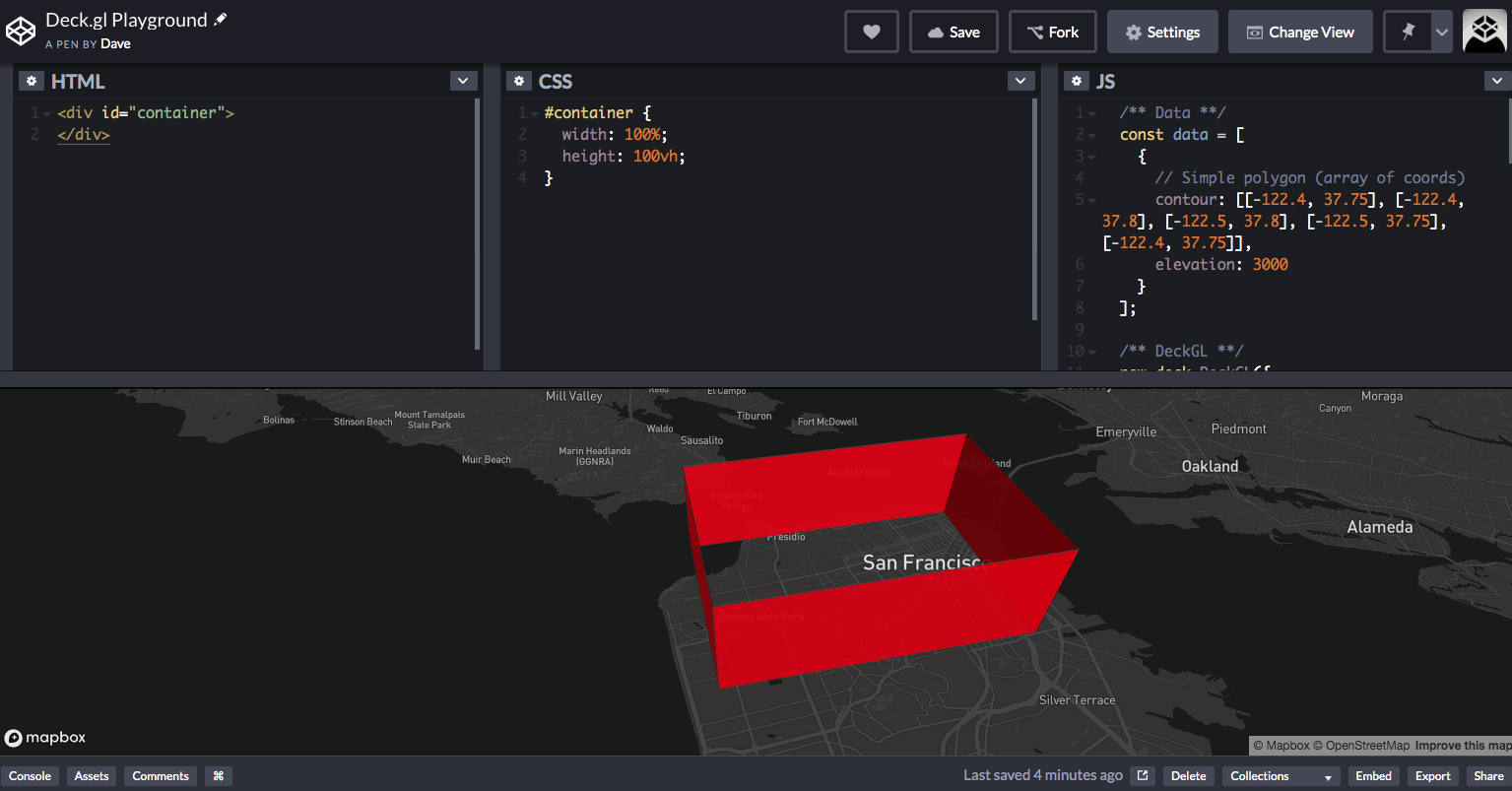1512x791 pixels.
Task: Expand the HTML panel dropdown chevron
Action: (463, 80)
